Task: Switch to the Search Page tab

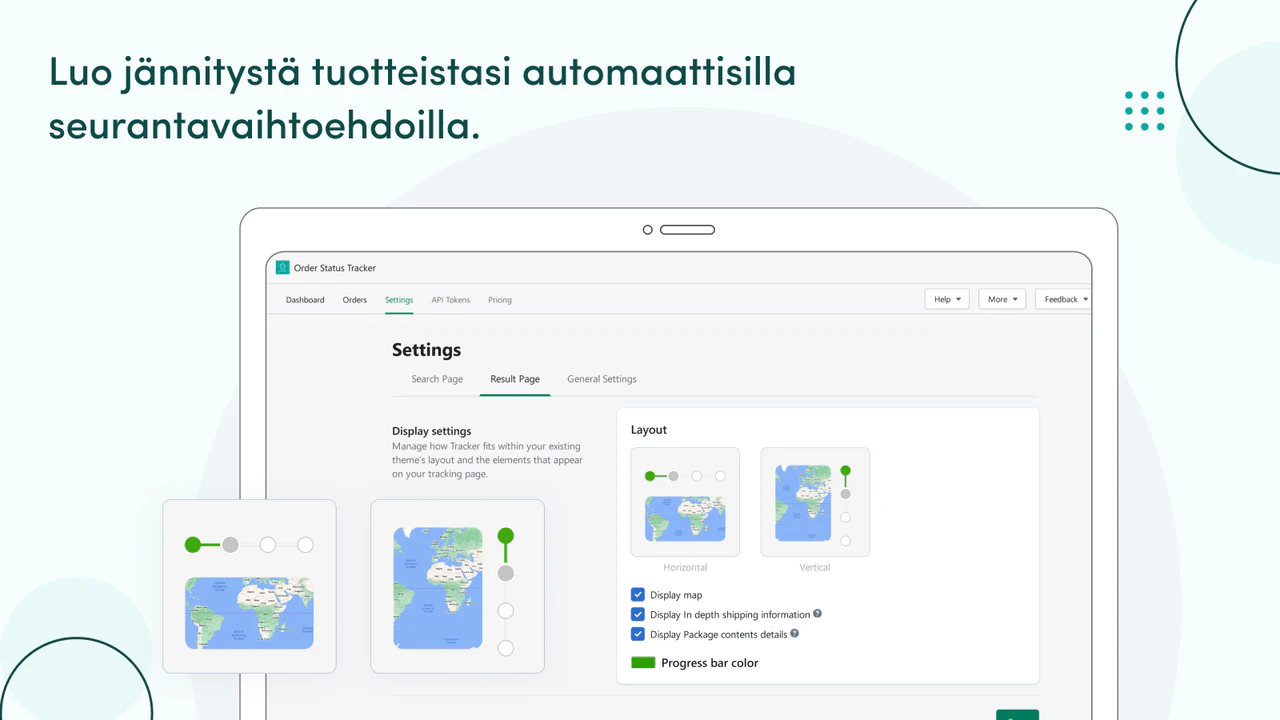Action: tap(437, 379)
